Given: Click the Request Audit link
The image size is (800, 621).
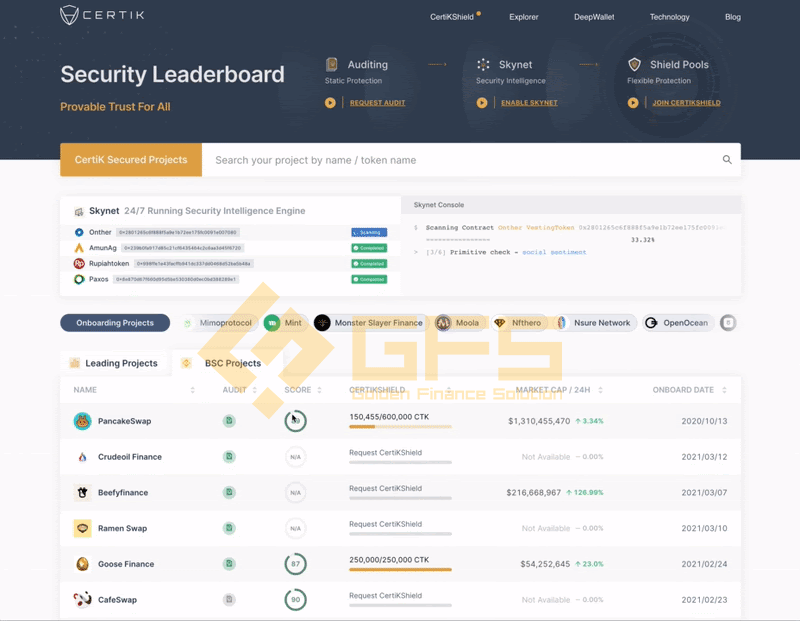Looking at the screenshot, I should [378, 103].
